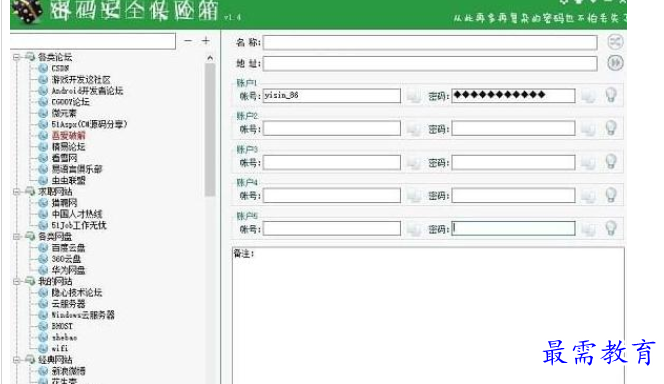Click the copy icon after account 3 username

[413, 163]
